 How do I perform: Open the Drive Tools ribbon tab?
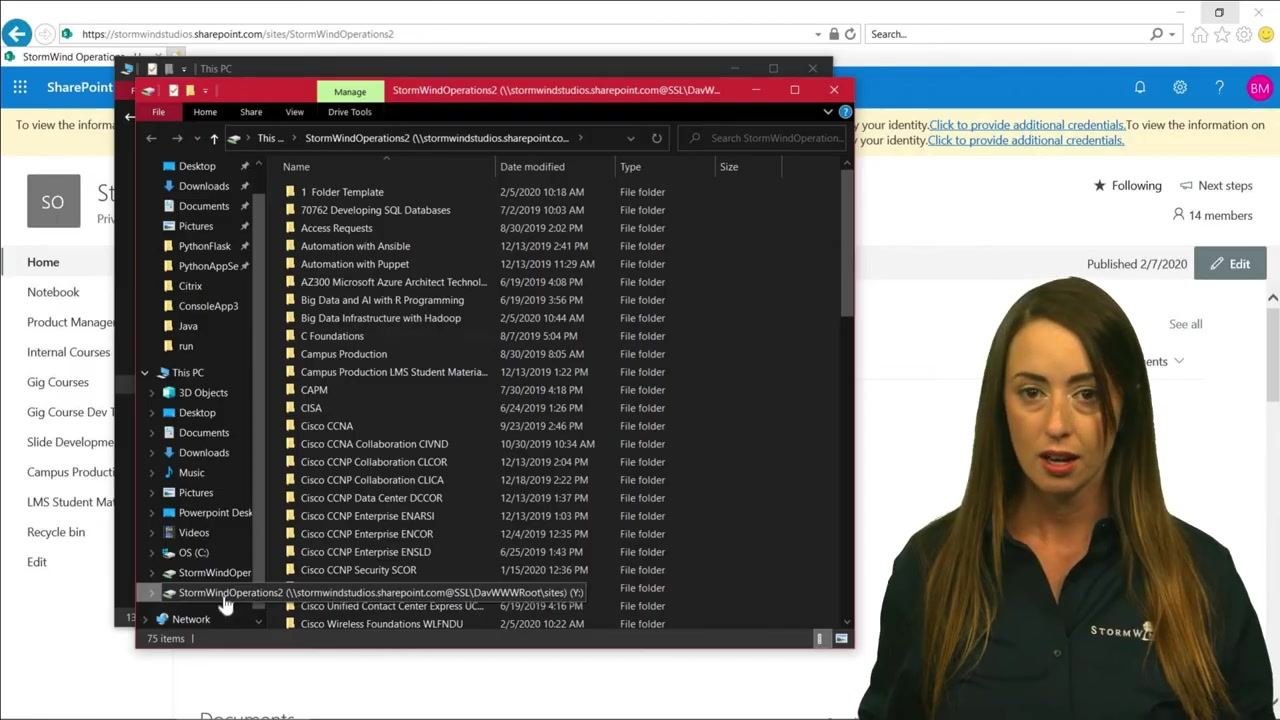tap(350, 112)
